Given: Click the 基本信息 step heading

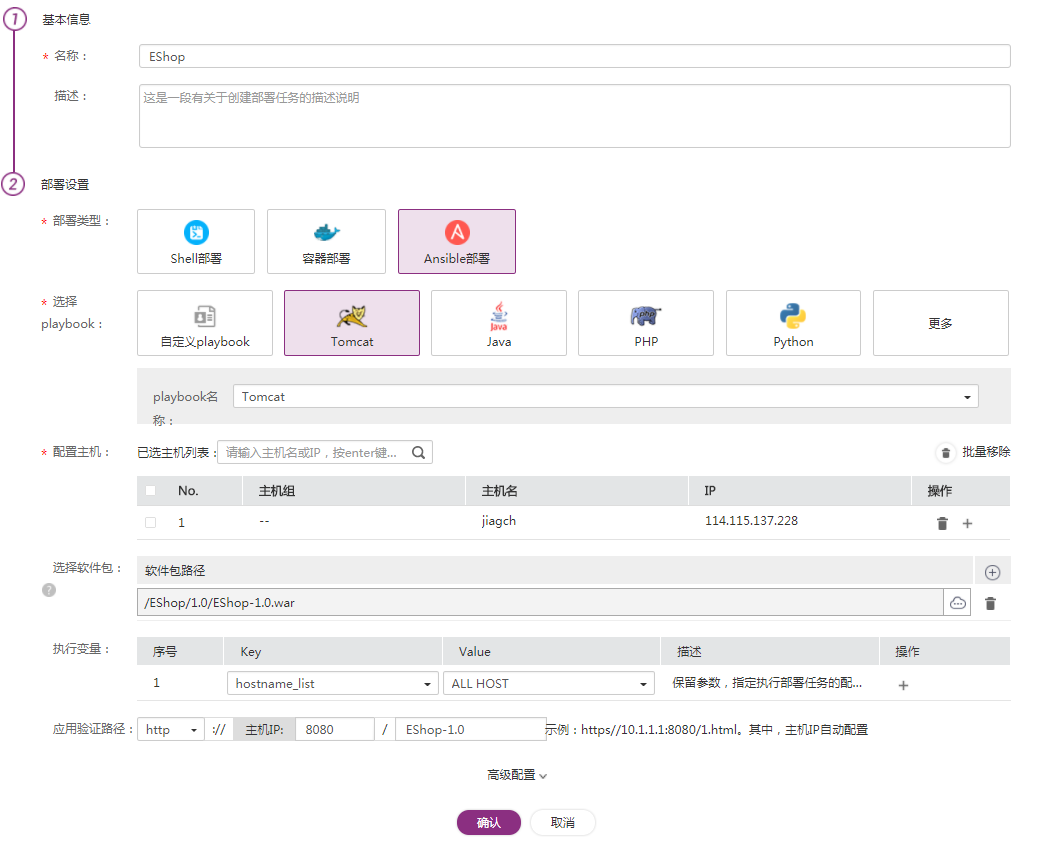Looking at the screenshot, I should 66,20.
